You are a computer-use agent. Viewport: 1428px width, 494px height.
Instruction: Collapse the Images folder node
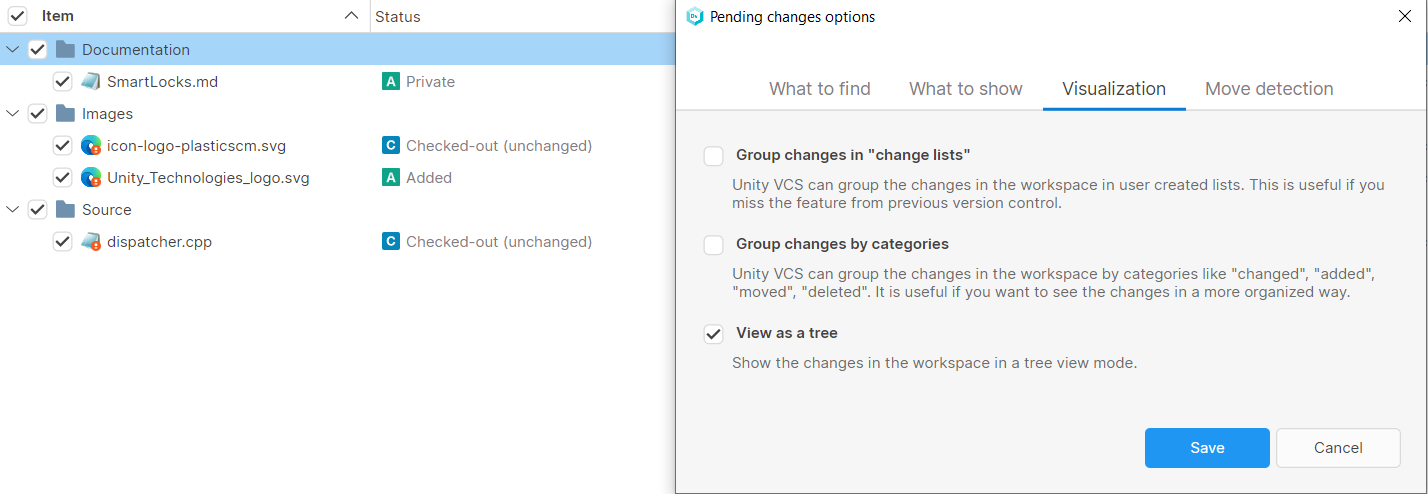tap(13, 114)
